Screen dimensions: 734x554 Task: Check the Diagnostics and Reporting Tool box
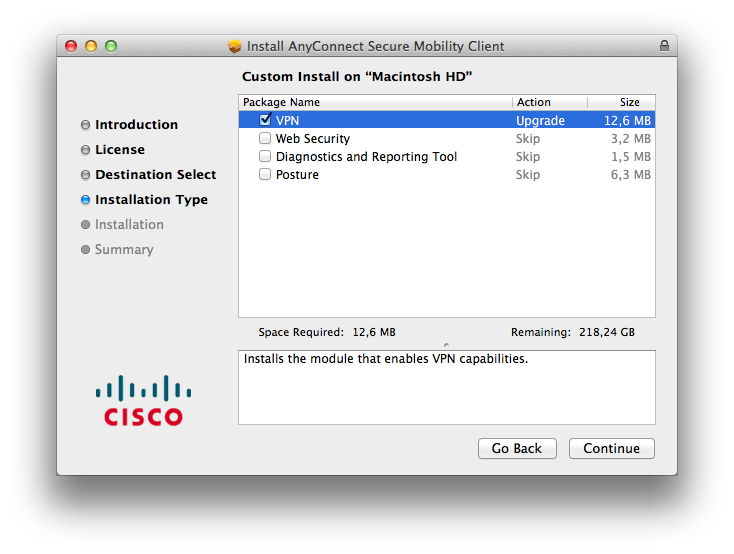coord(265,157)
